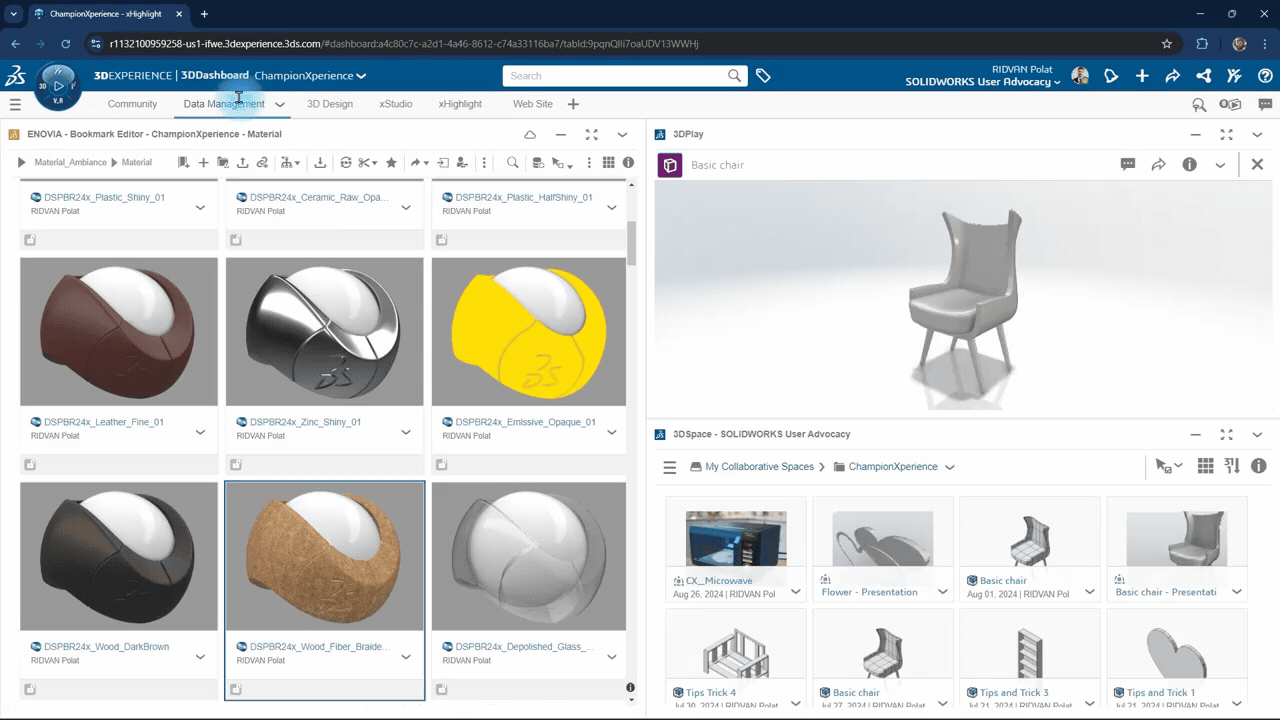Select the CX_Microwave thumbnail in 3DSpace
This screenshot has height=720, width=1280.
point(736,538)
